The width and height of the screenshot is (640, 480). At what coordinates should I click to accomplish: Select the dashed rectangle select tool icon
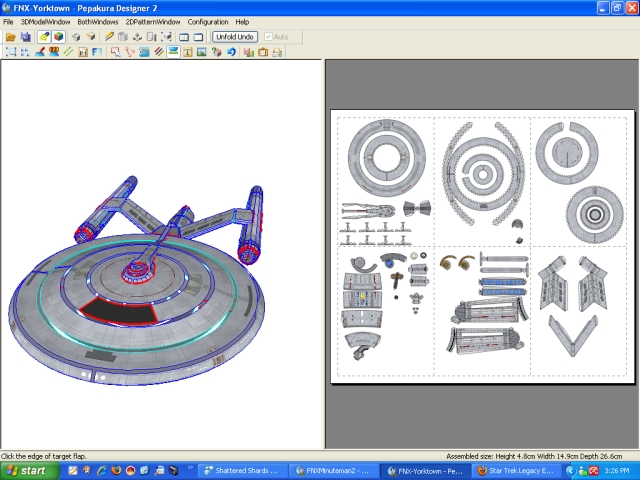point(11,52)
